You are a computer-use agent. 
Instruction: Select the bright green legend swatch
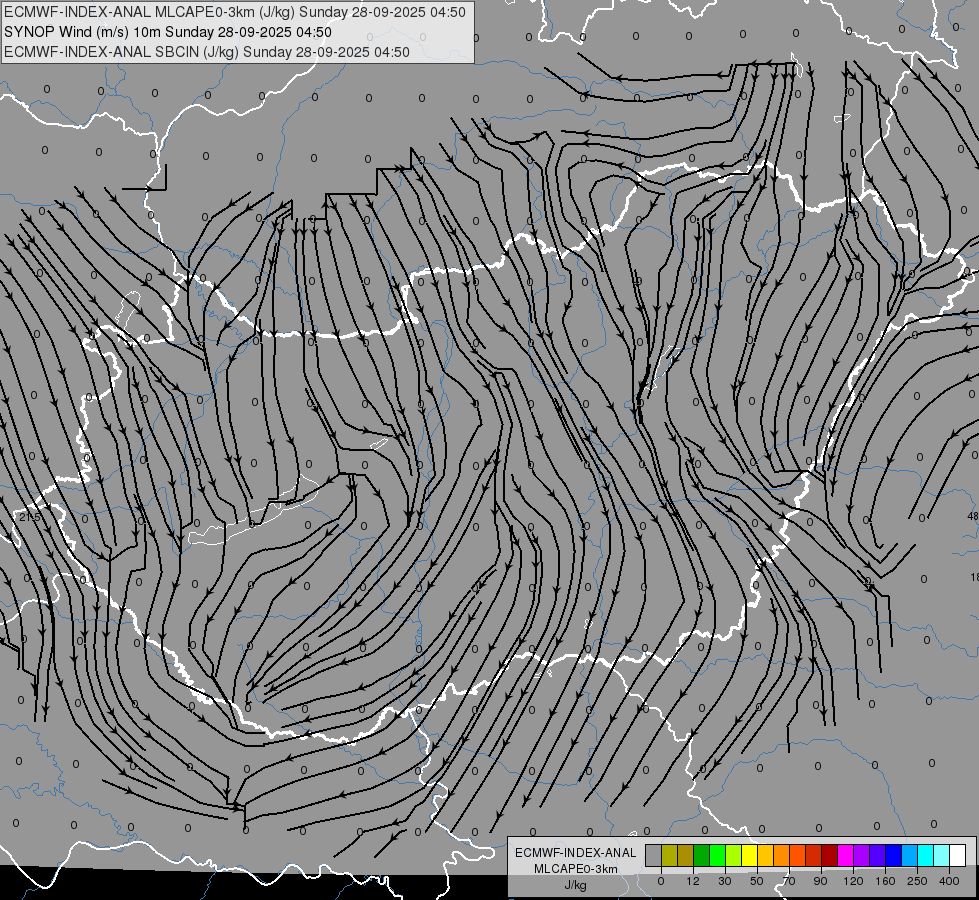click(717, 855)
